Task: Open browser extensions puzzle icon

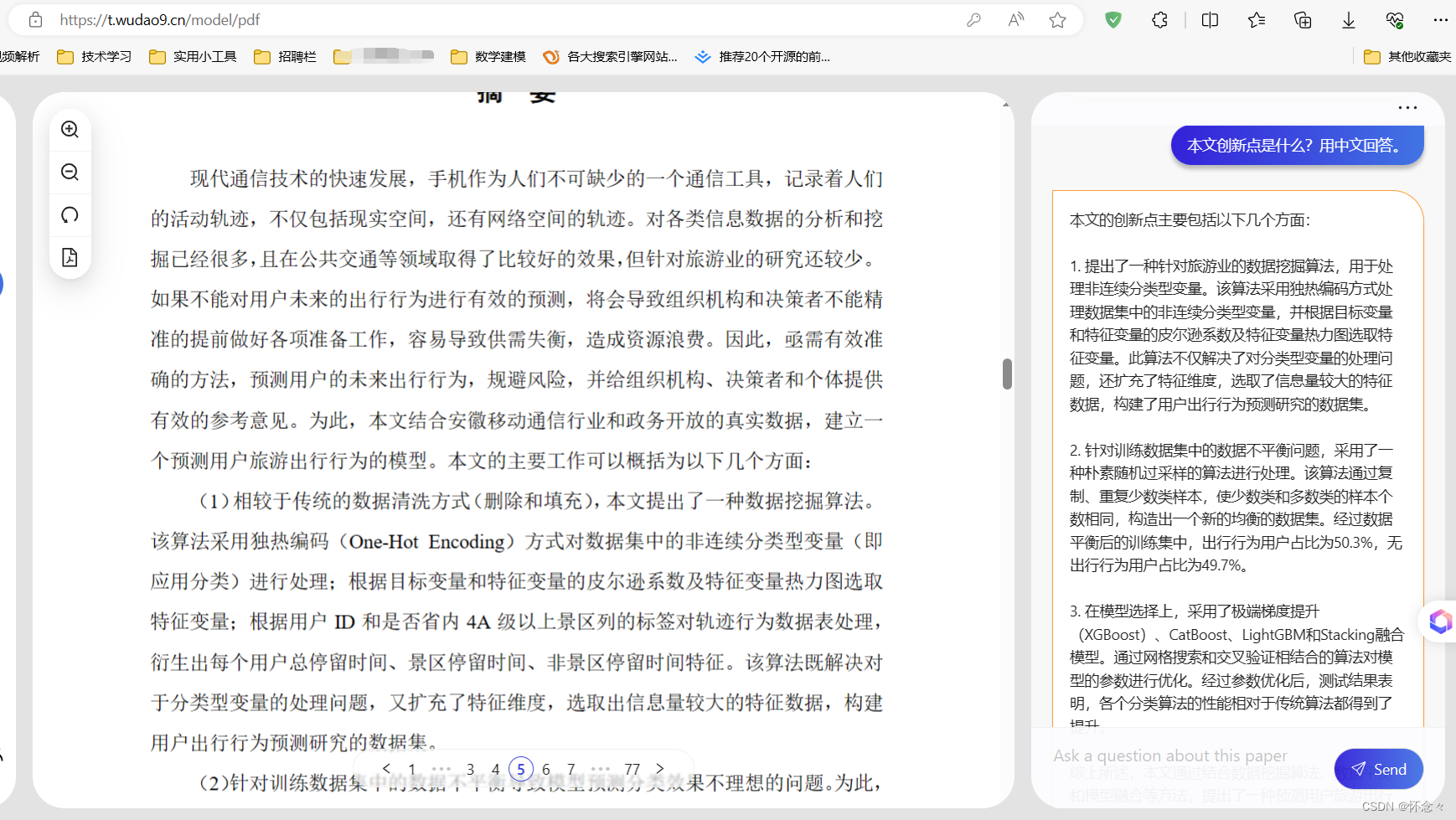Action: pyautogui.click(x=1159, y=20)
